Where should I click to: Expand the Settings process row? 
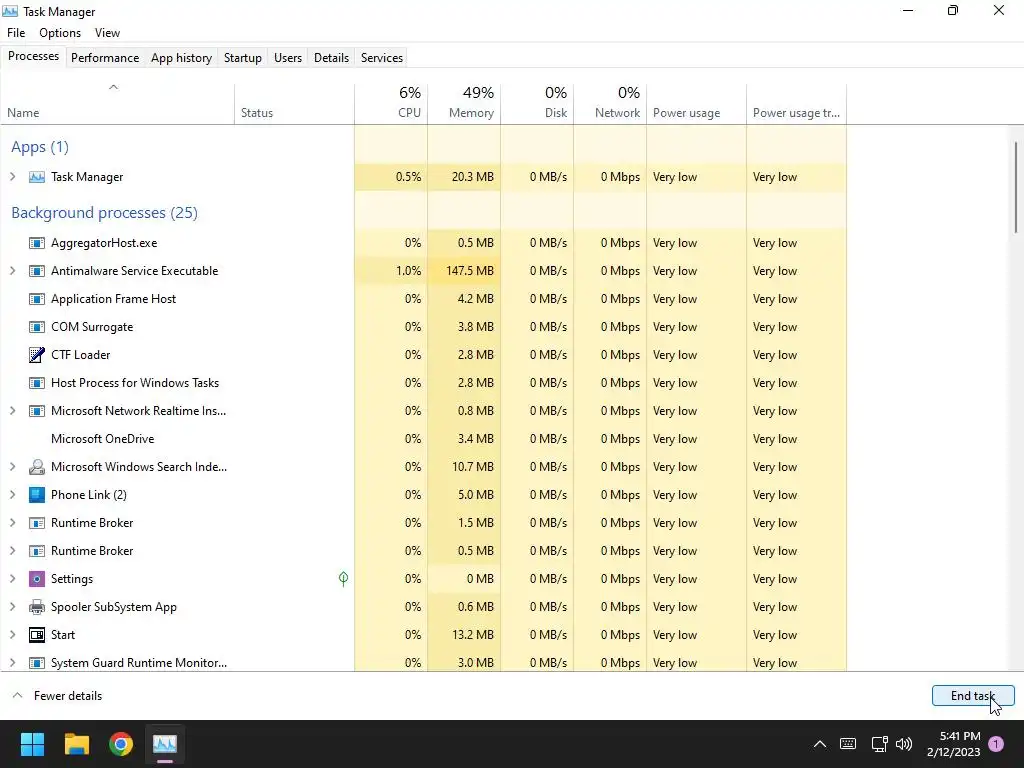[x=12, y=579]
